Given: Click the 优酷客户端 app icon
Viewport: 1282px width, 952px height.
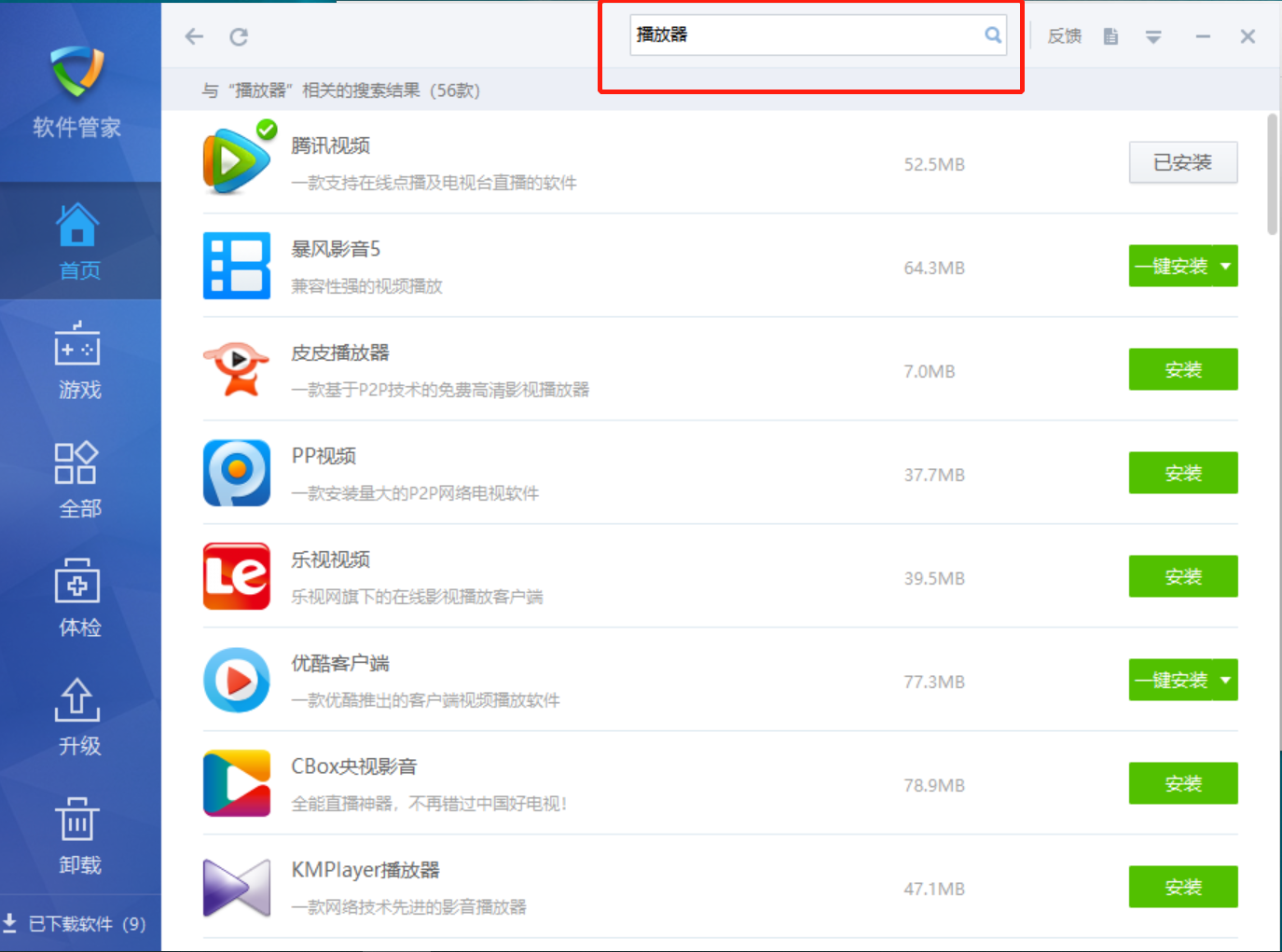Looking at the screenshot, I should [x=237, y=680].
